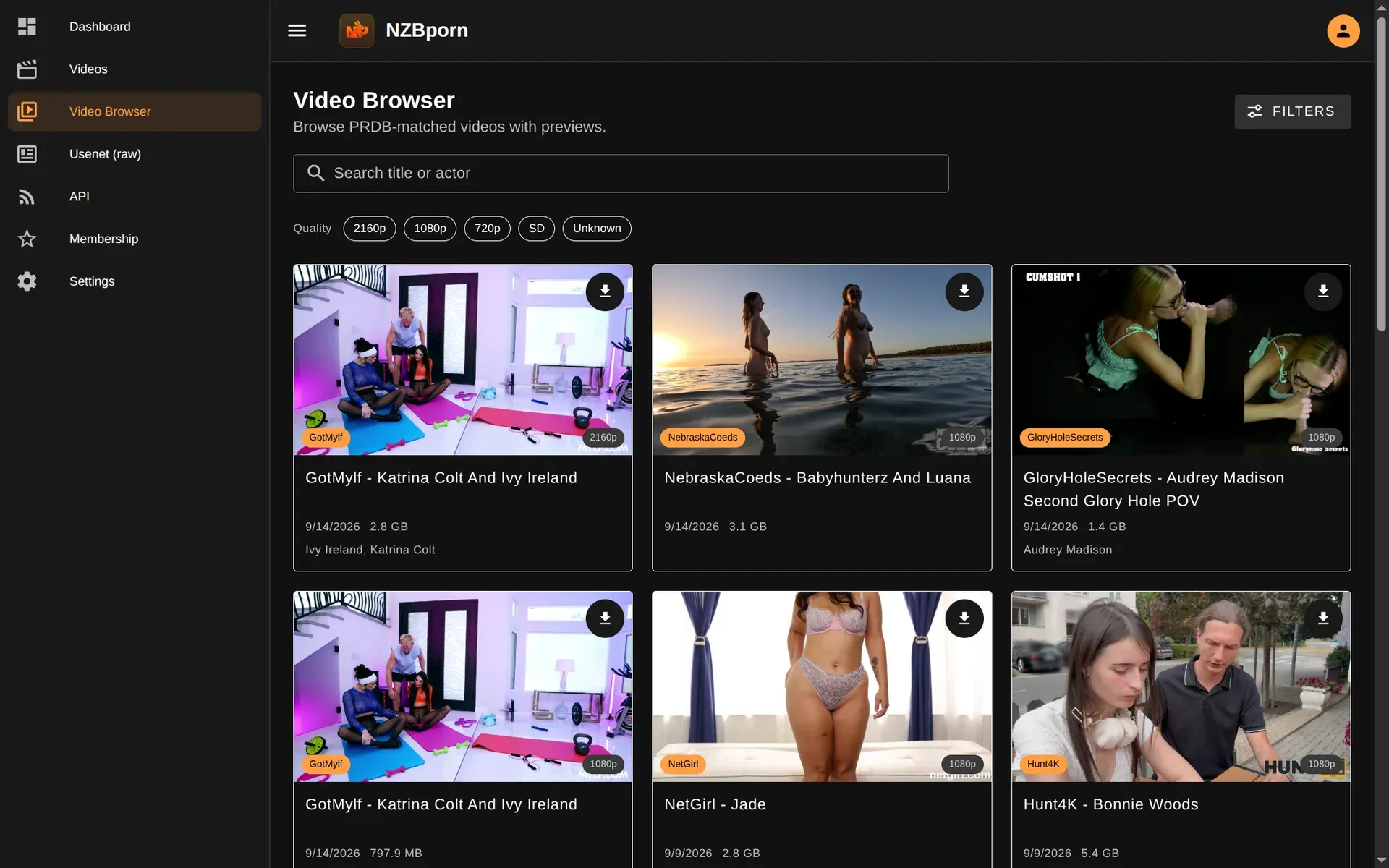Click the GotMylf studio tag on first card
Screen dimensions: 1389x868
(x=326, y=438)
